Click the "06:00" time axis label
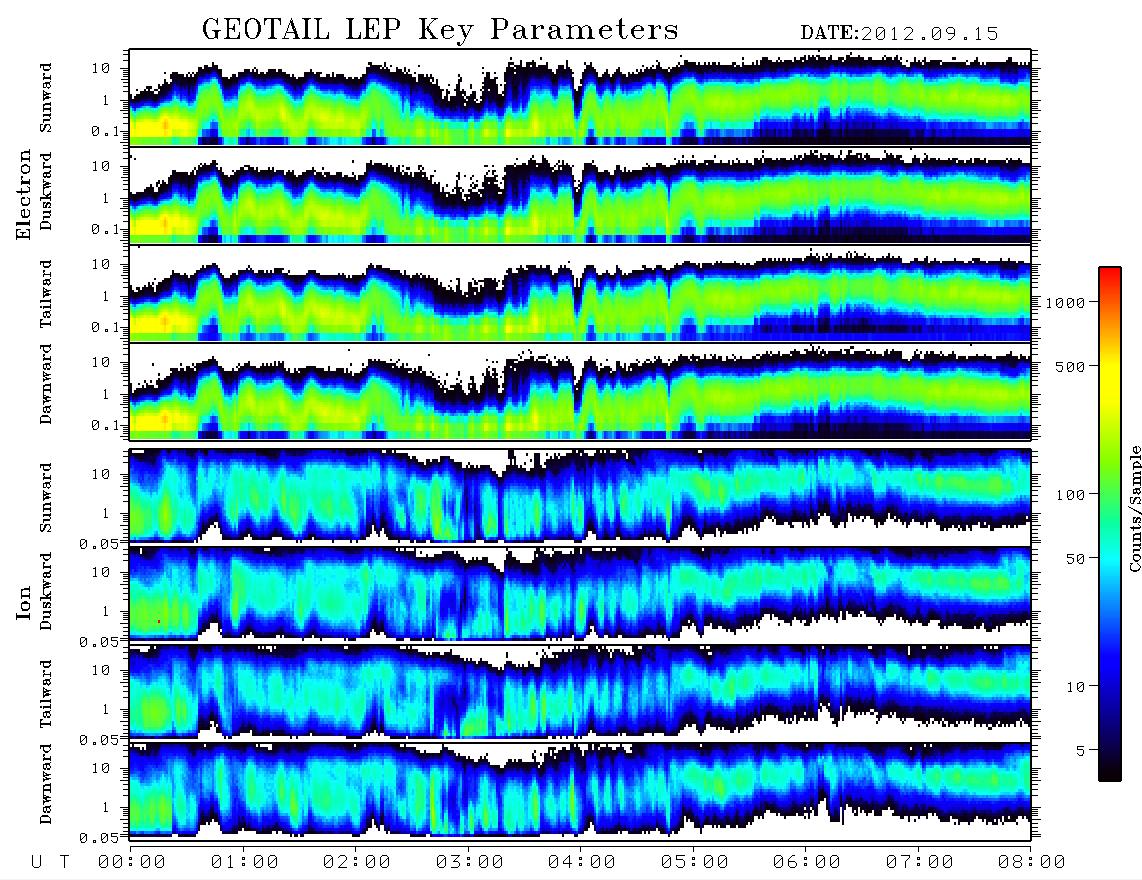Image resolution: width=1142 pixels, height=880 pixels. click(x=807, y=863)
